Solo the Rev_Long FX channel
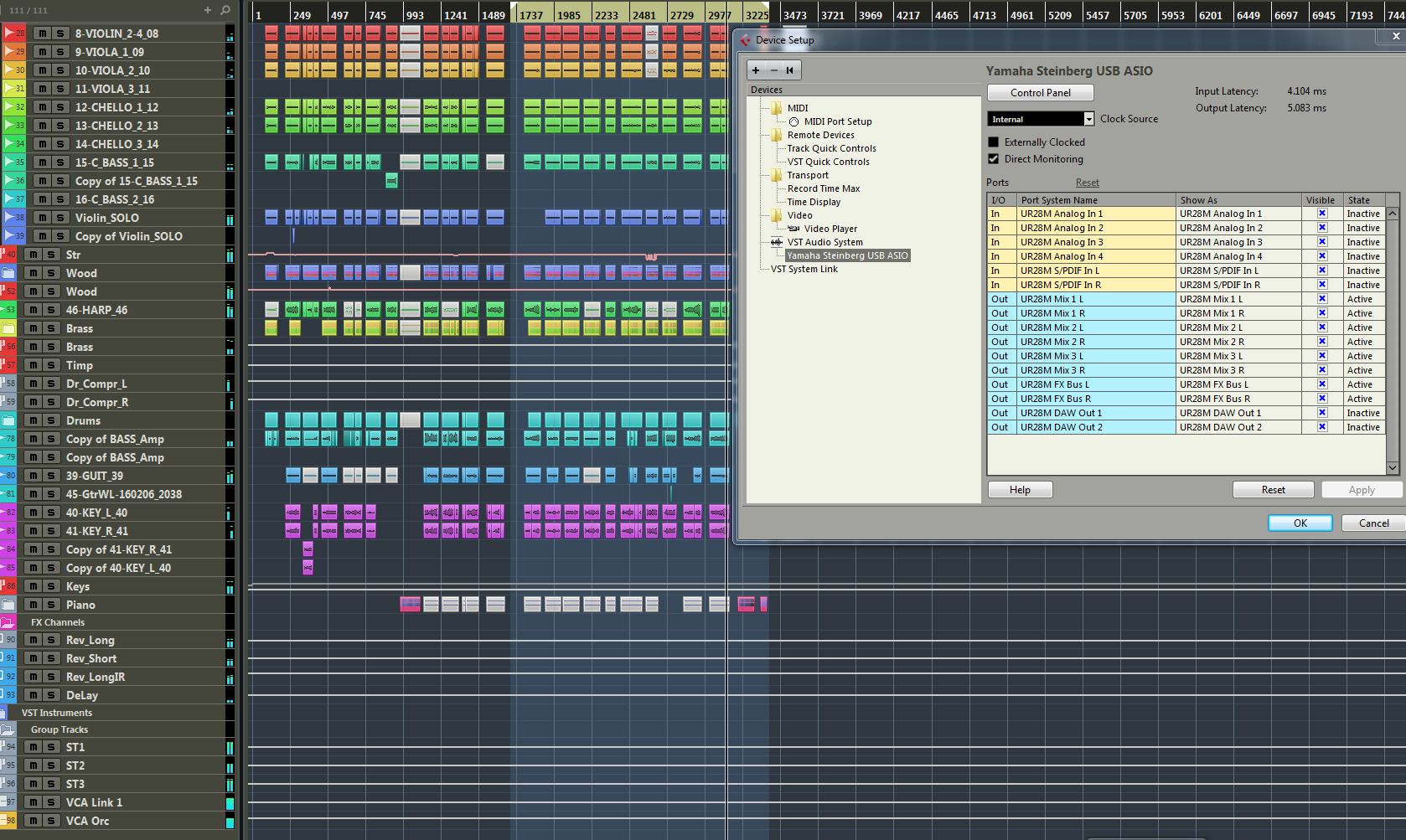Screen dimensions: 1406x840 click(x=50, y=640)
